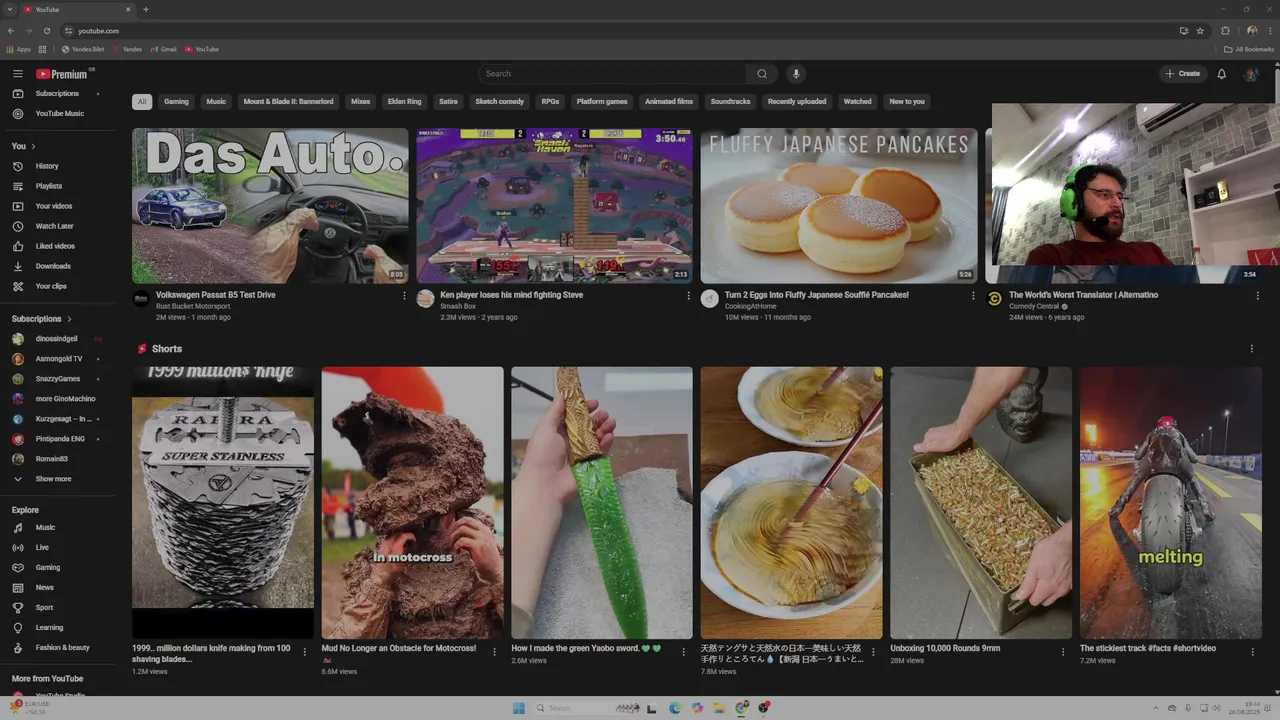
Task: Select the Recently uploaded chip
Action: tap(797, 102)
